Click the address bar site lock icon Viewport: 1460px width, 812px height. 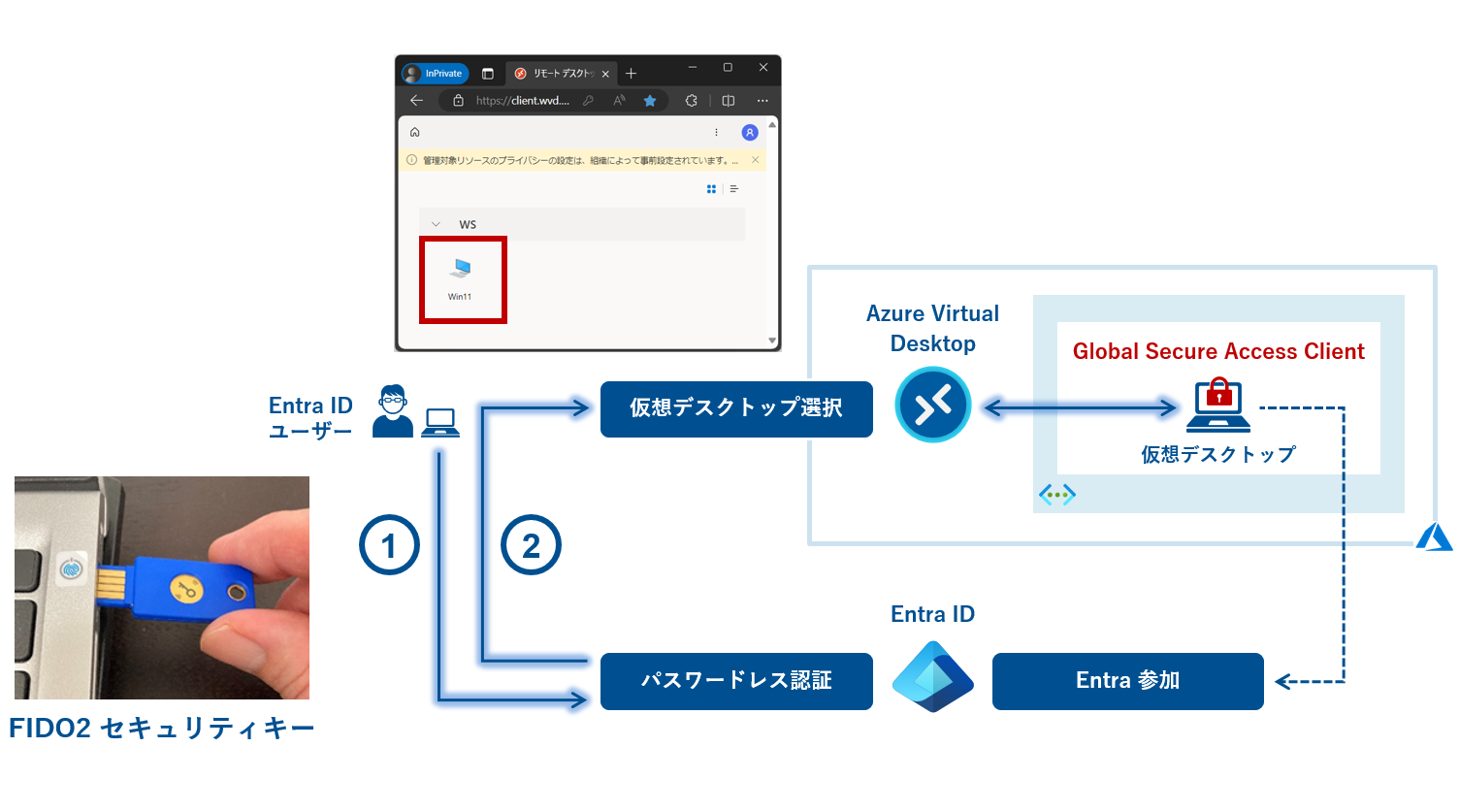coord(458,100)
